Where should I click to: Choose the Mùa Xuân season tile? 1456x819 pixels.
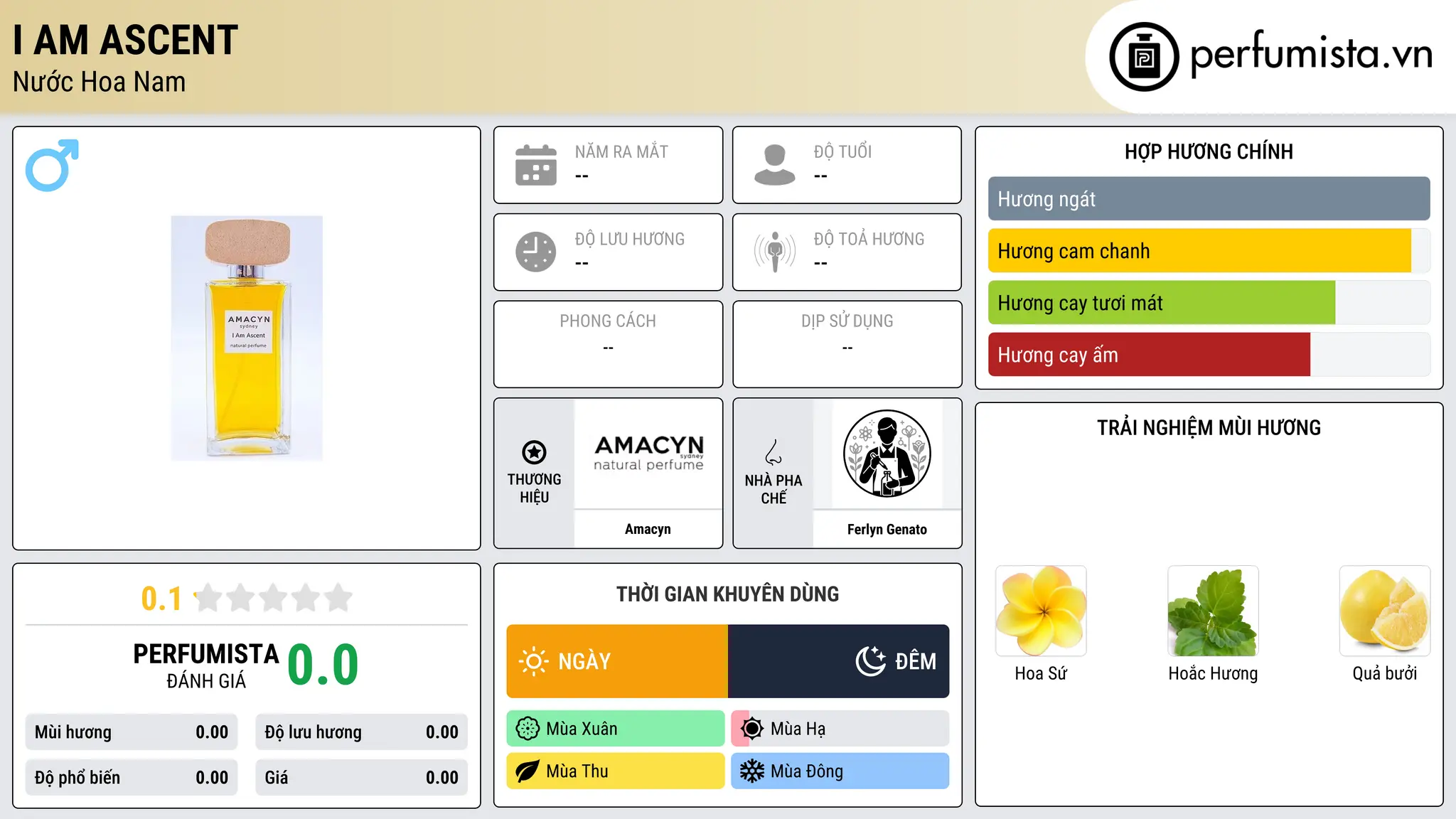point(616,729)
